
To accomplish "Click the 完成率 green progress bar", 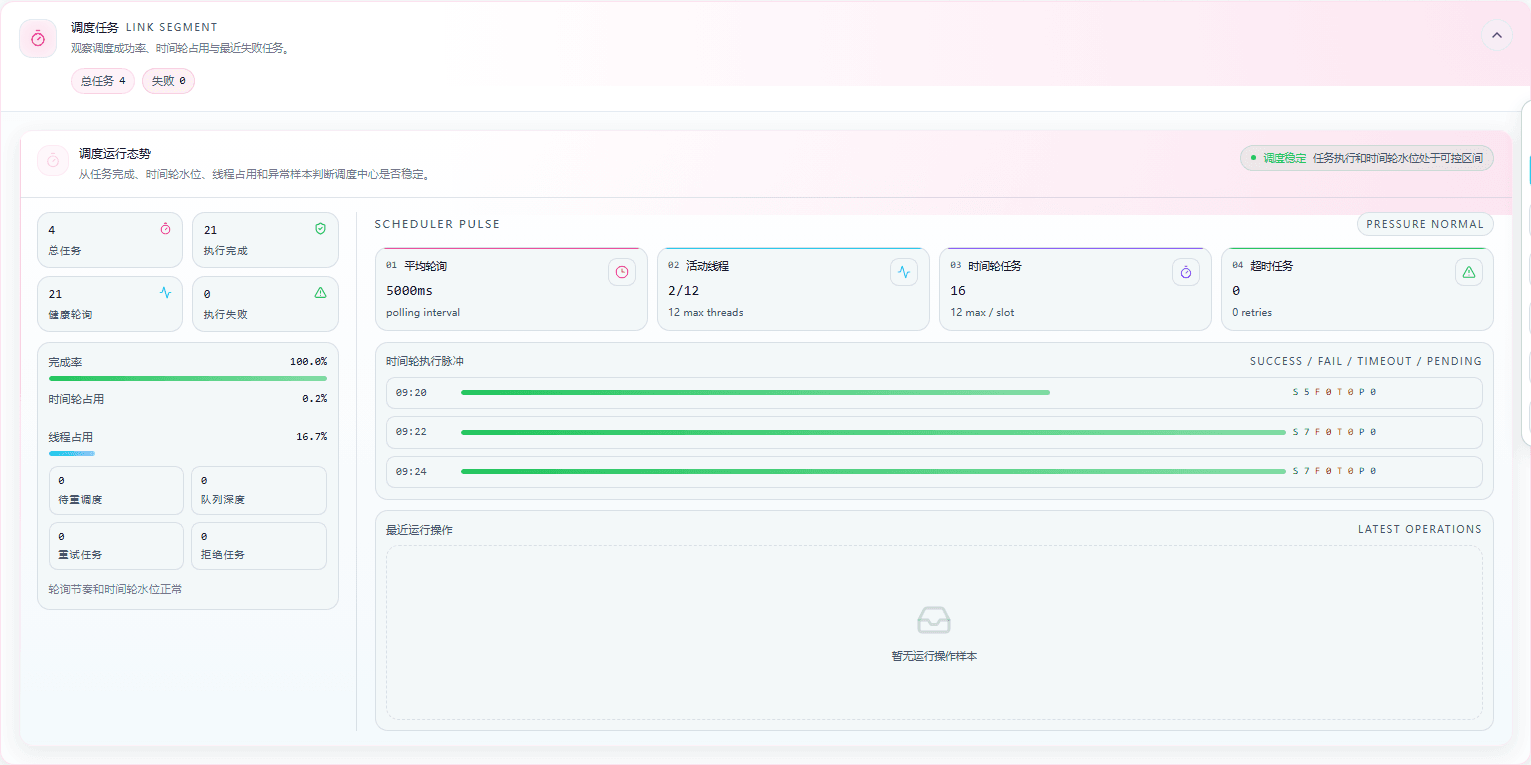I will (188, 378).
